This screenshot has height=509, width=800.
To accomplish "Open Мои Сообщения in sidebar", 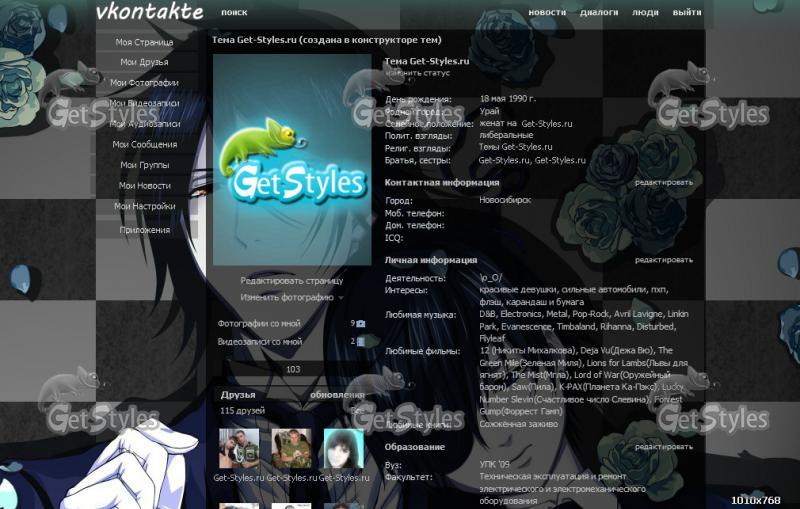I will tap(144, 144).
